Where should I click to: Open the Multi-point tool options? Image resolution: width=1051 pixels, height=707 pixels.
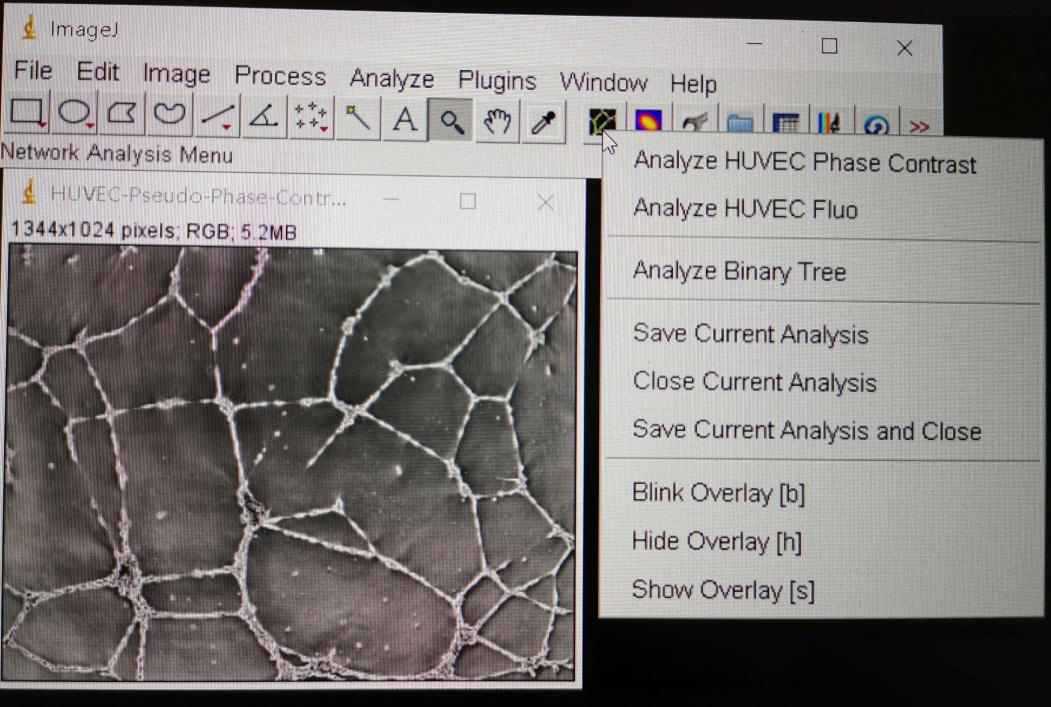[x=310, y=119]
